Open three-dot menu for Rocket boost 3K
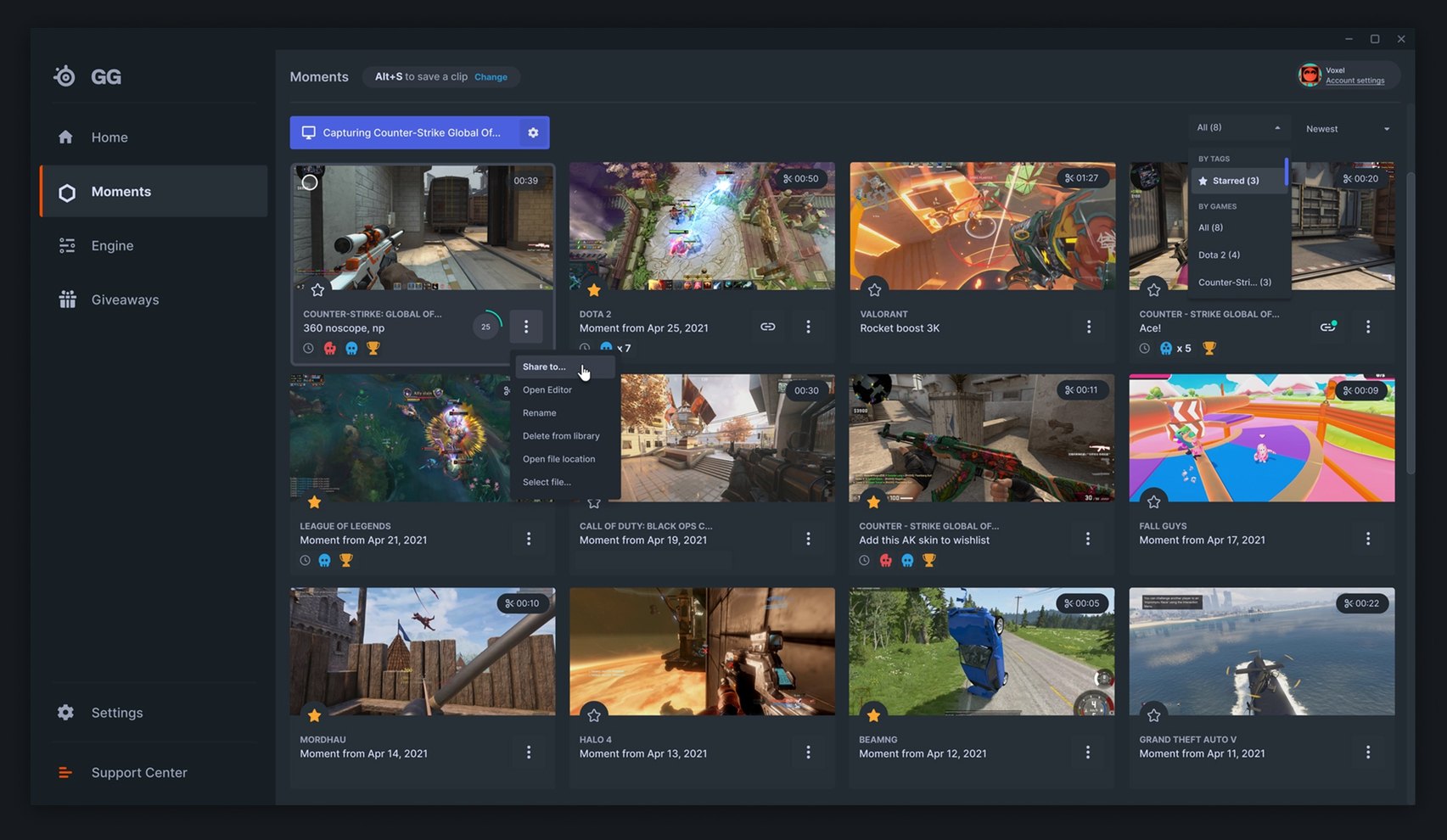The image size is (1447, 840). click(x=1088, y=327)
